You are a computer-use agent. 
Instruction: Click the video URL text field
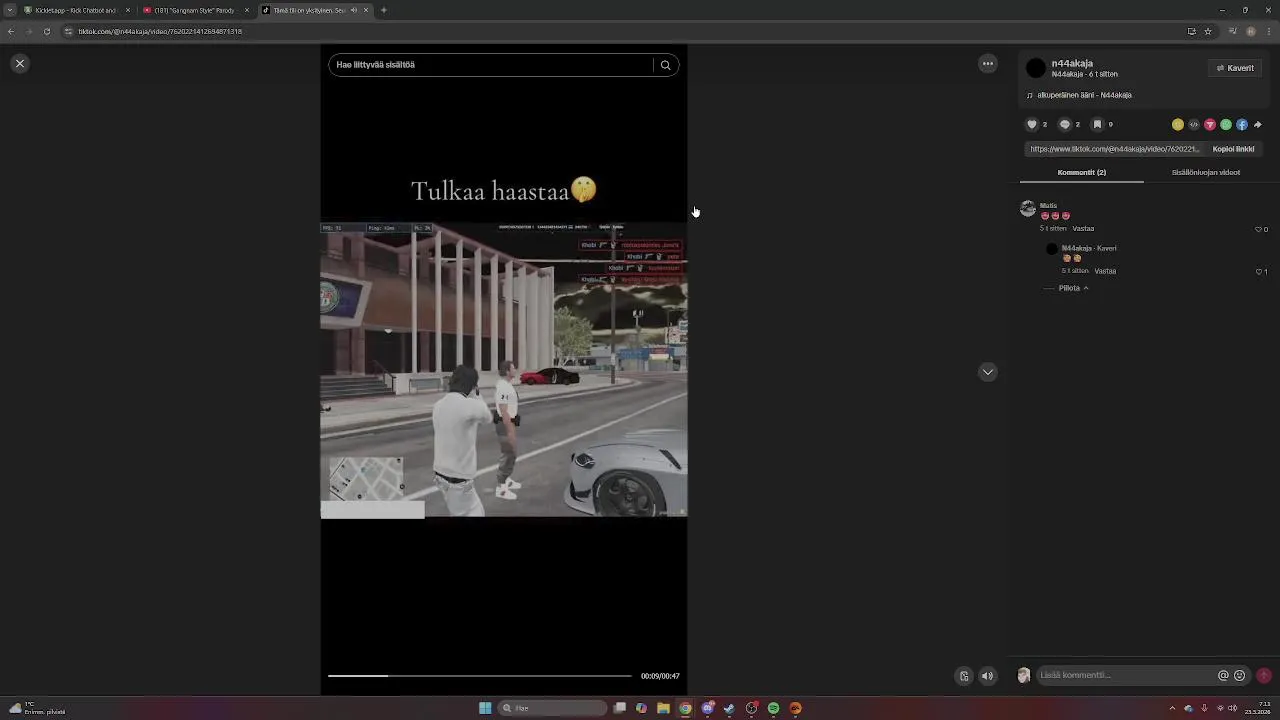(x=1114, y=149)
